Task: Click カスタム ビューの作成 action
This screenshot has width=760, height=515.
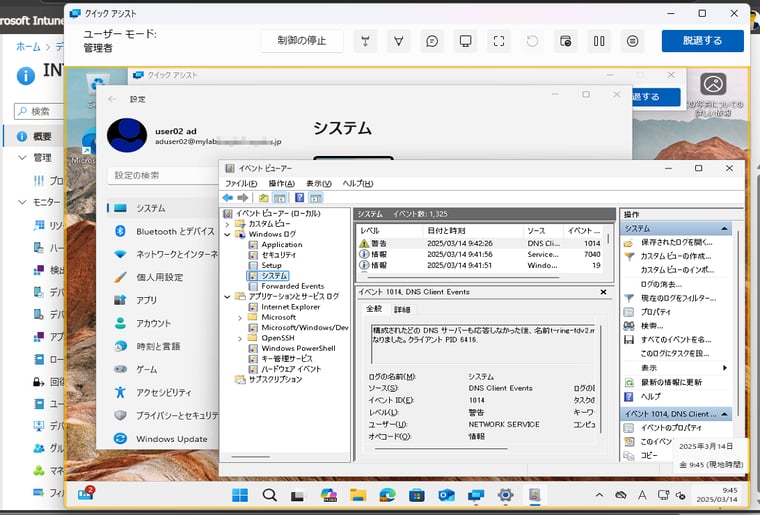Action: point(675,256)
